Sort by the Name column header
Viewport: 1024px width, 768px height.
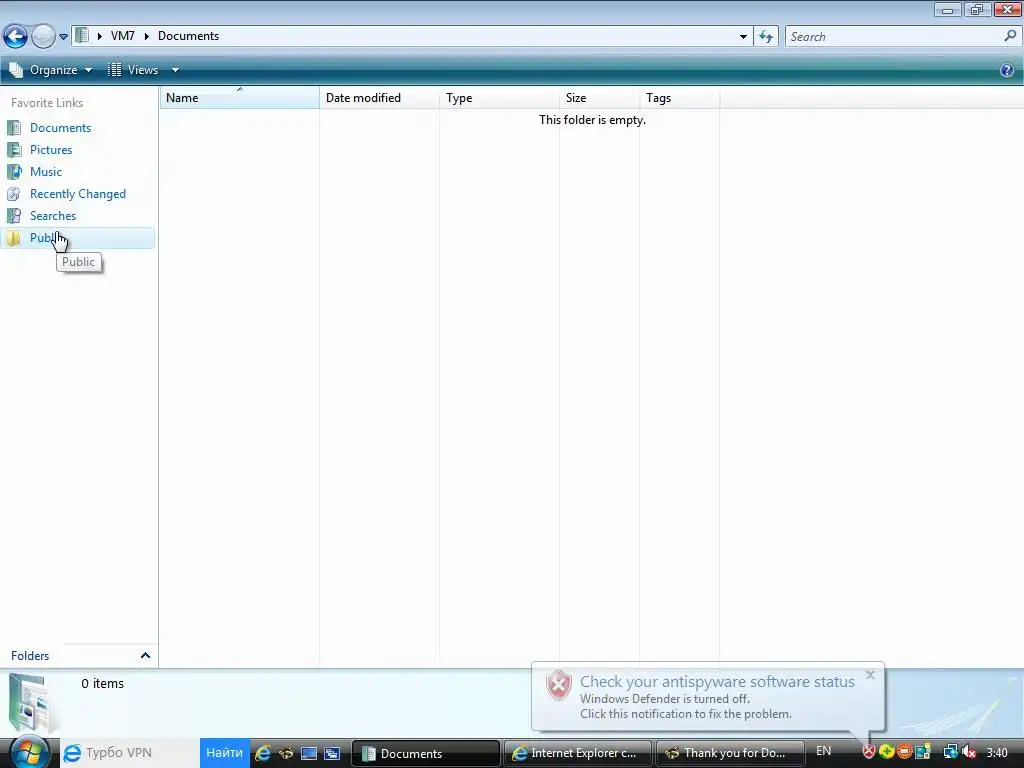[240, 98]
